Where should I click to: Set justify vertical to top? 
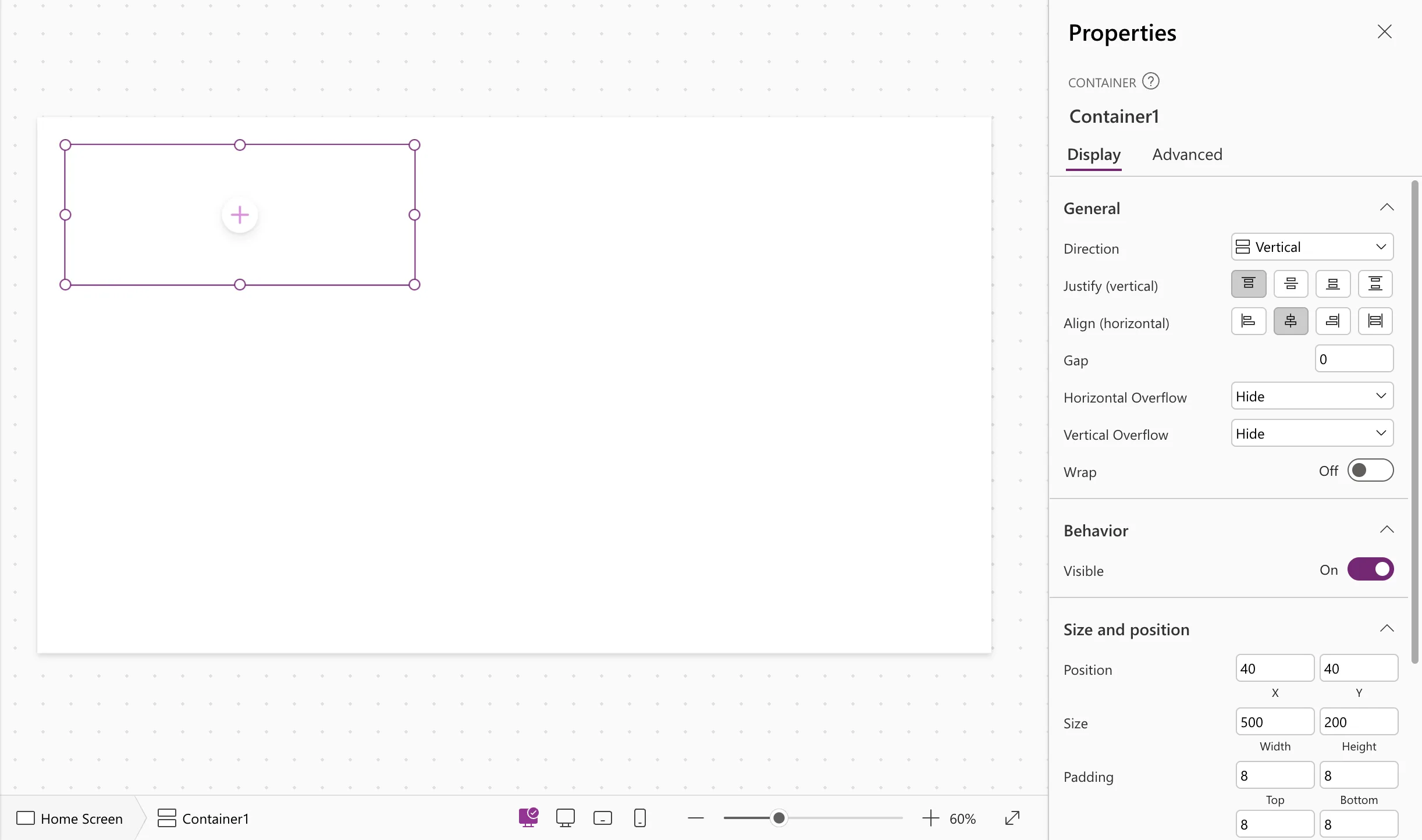pyautogui.click(x=1249, y=284)
